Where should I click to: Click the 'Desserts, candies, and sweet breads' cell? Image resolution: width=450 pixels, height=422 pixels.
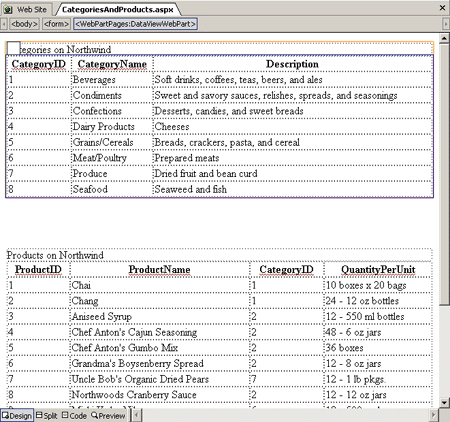point(293,111)
